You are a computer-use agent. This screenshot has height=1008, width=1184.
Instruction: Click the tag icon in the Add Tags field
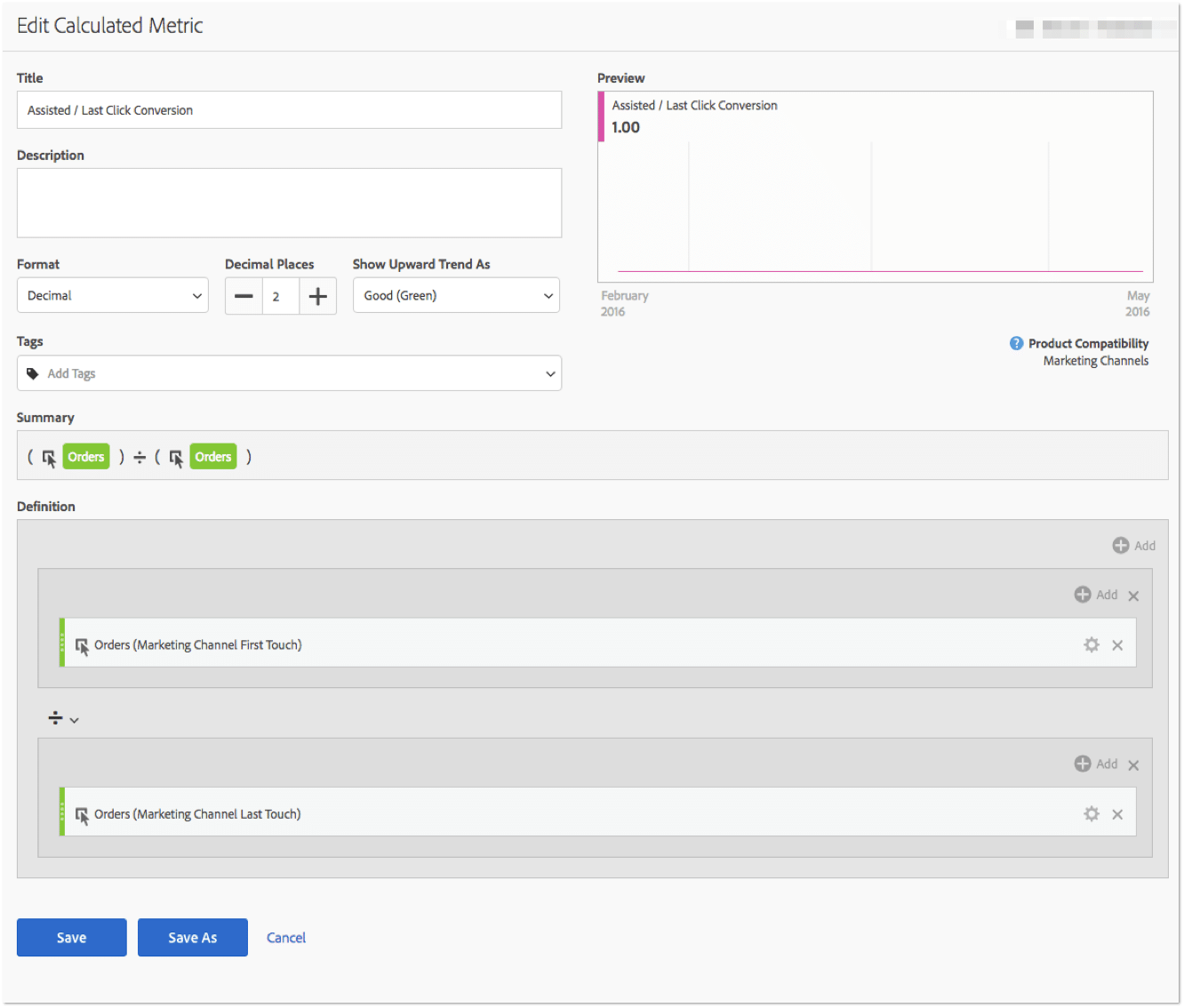[x=32, y=373]
